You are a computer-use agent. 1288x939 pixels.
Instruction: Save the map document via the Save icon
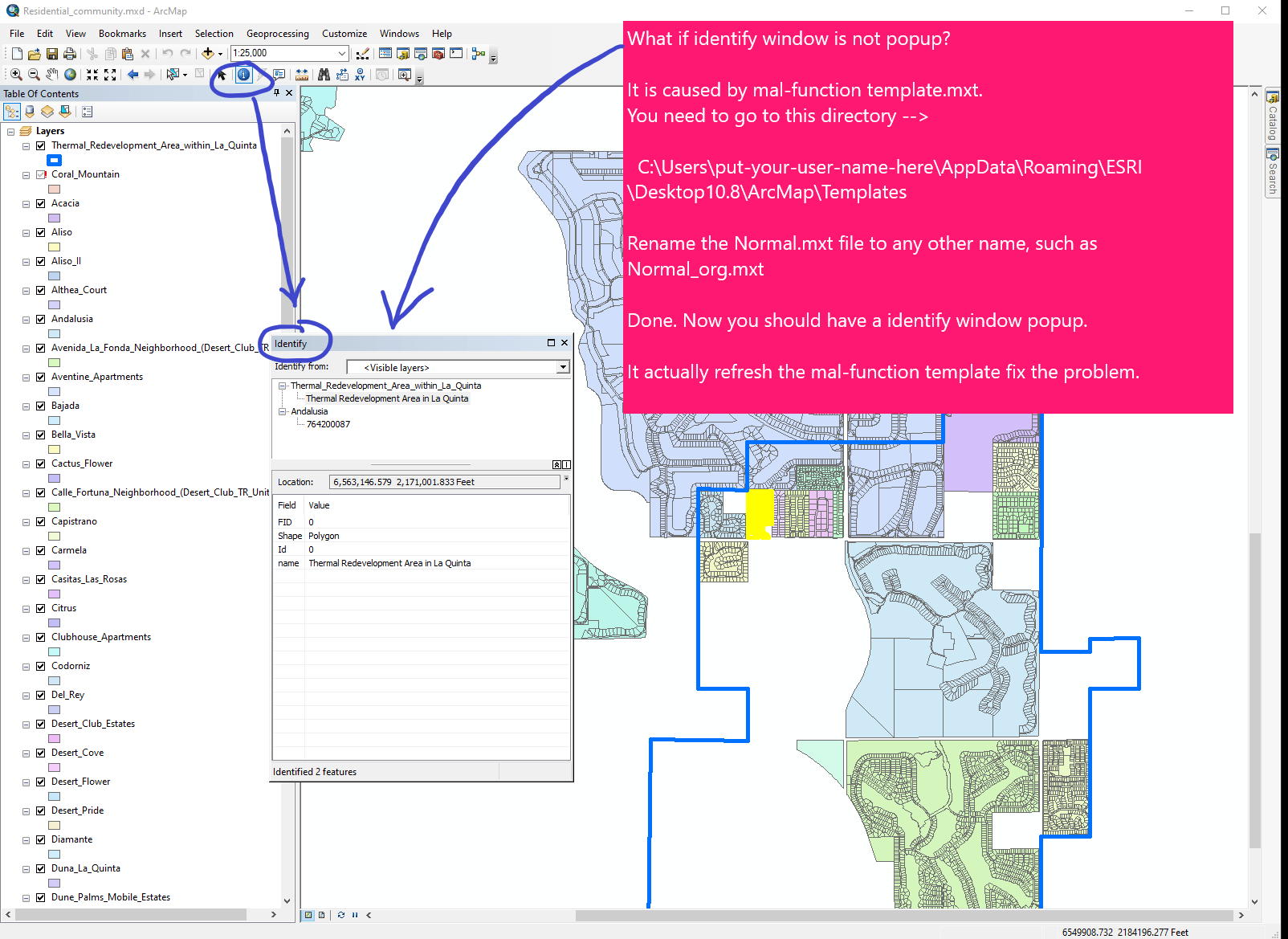tap(51, 53)
